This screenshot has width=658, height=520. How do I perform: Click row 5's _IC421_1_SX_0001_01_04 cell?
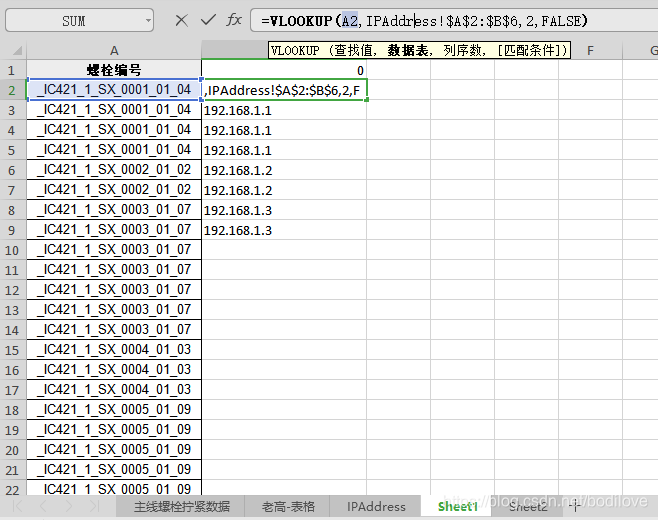114,150
